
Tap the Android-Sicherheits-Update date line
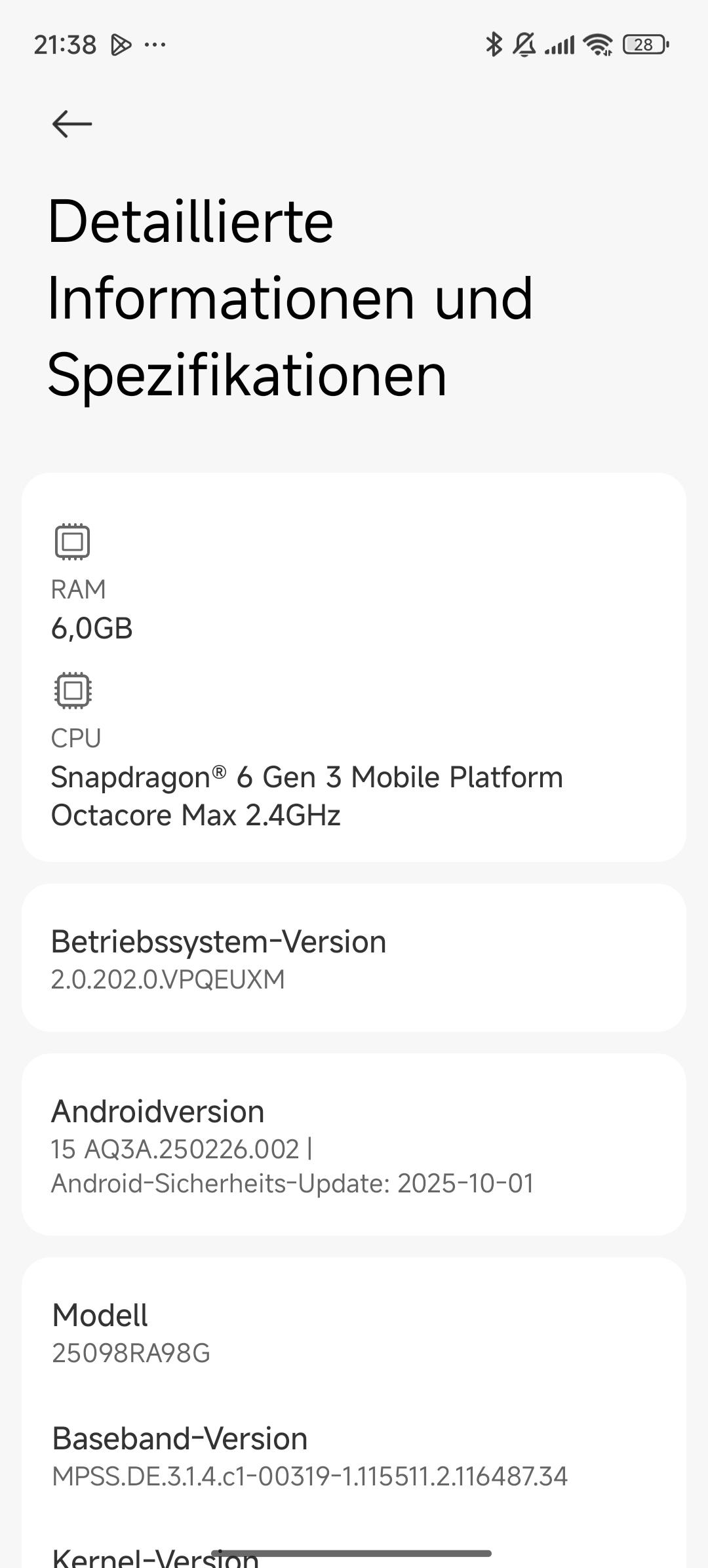click(x=292, y=1183)
